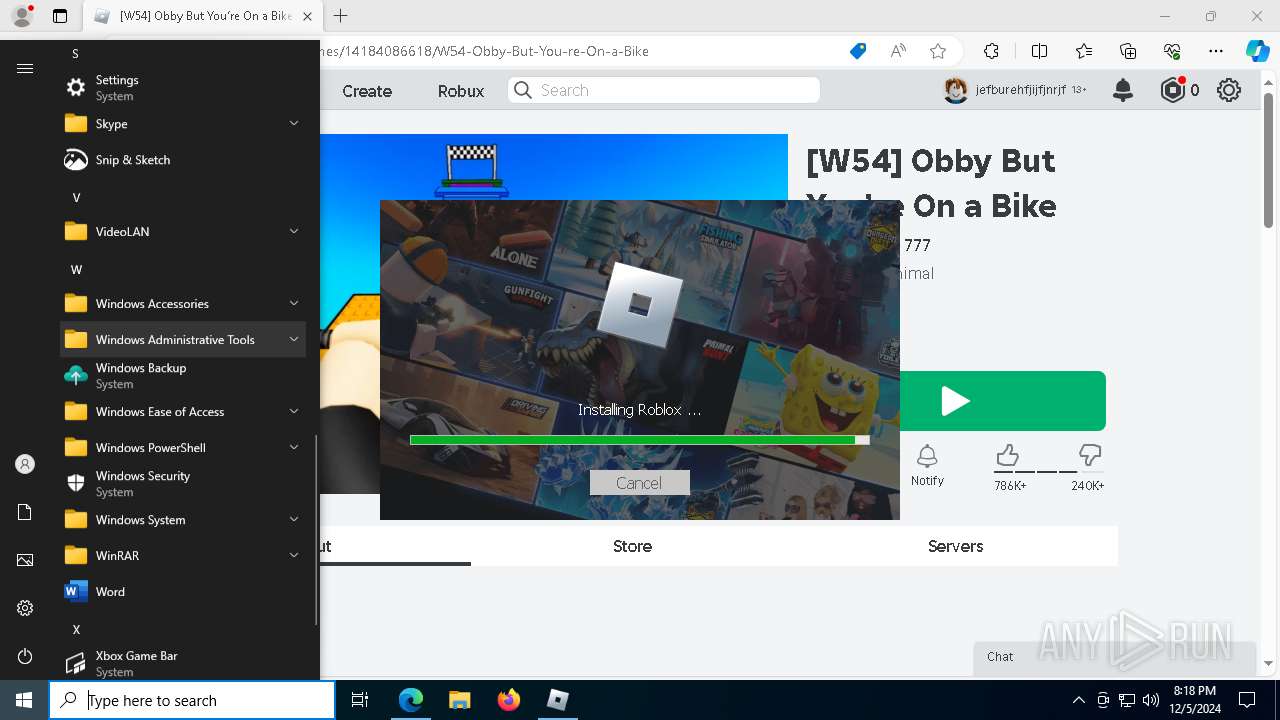This screenshot has width=1280, height=720.
Task: Open Robux balance icon
Action: coord(1172,90)
